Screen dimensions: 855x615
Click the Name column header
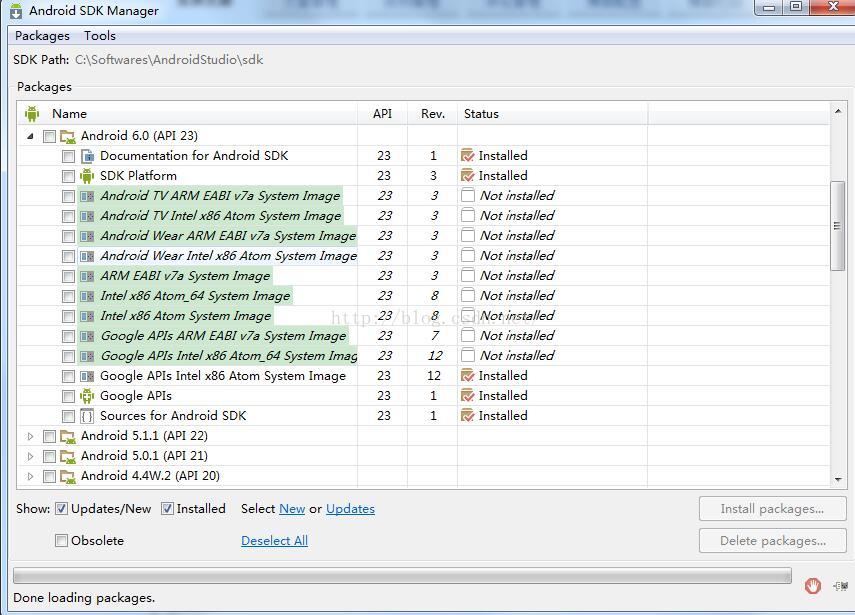pos(188,114)
